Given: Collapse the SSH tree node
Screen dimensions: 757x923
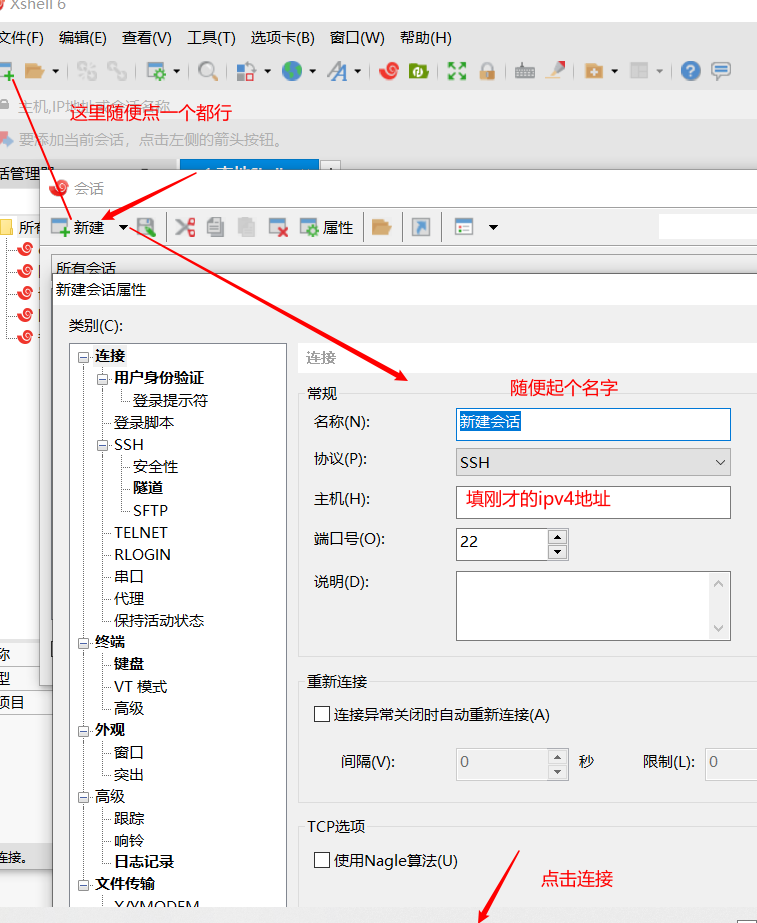Looking at the screenshot, I should [102, 446].
